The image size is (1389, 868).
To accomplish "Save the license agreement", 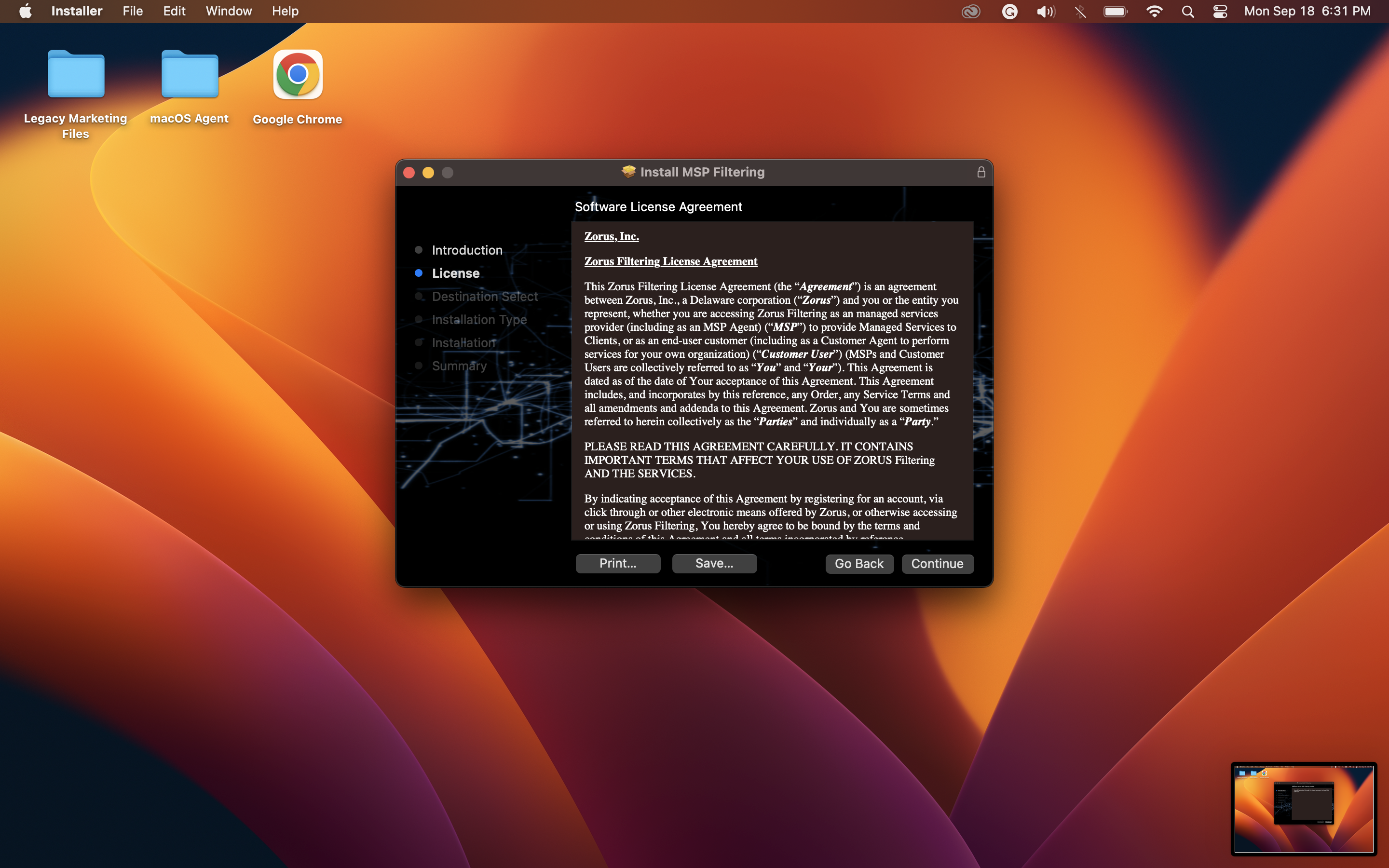I will tap(713, 564).
